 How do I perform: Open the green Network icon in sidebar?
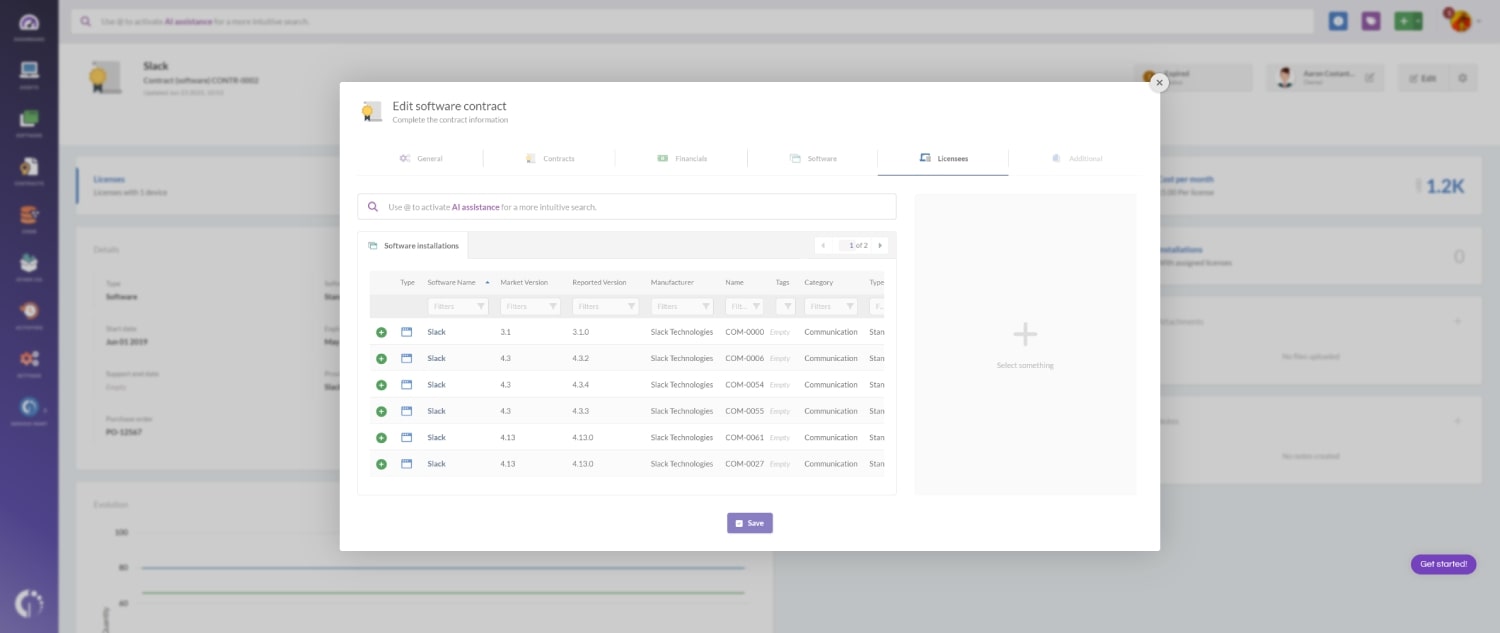(29, 120)
